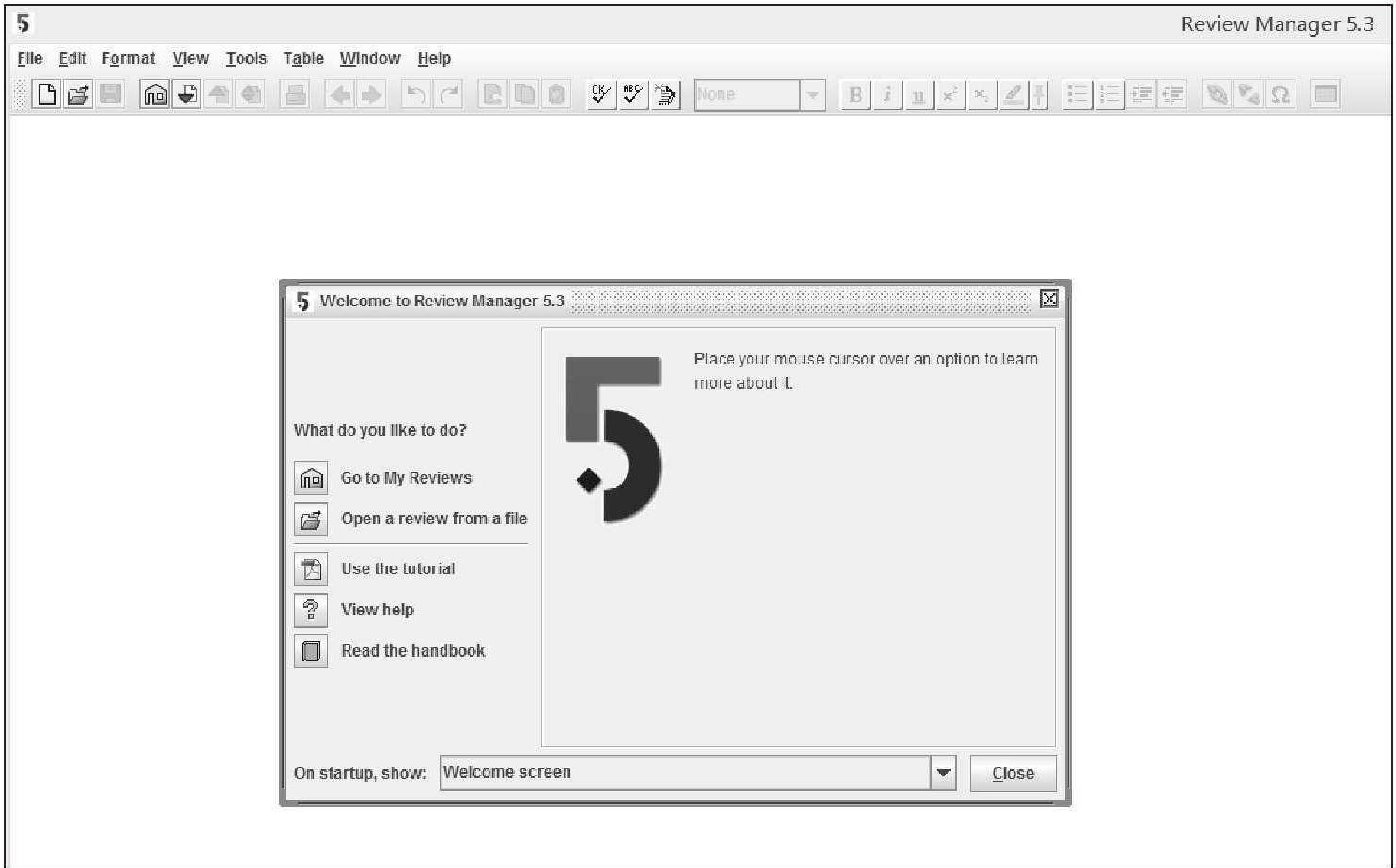Click the paste clipboard toolbar icon
This screenshot has width=1396, height=868.
pyautogui.click(x=556, y=94)
